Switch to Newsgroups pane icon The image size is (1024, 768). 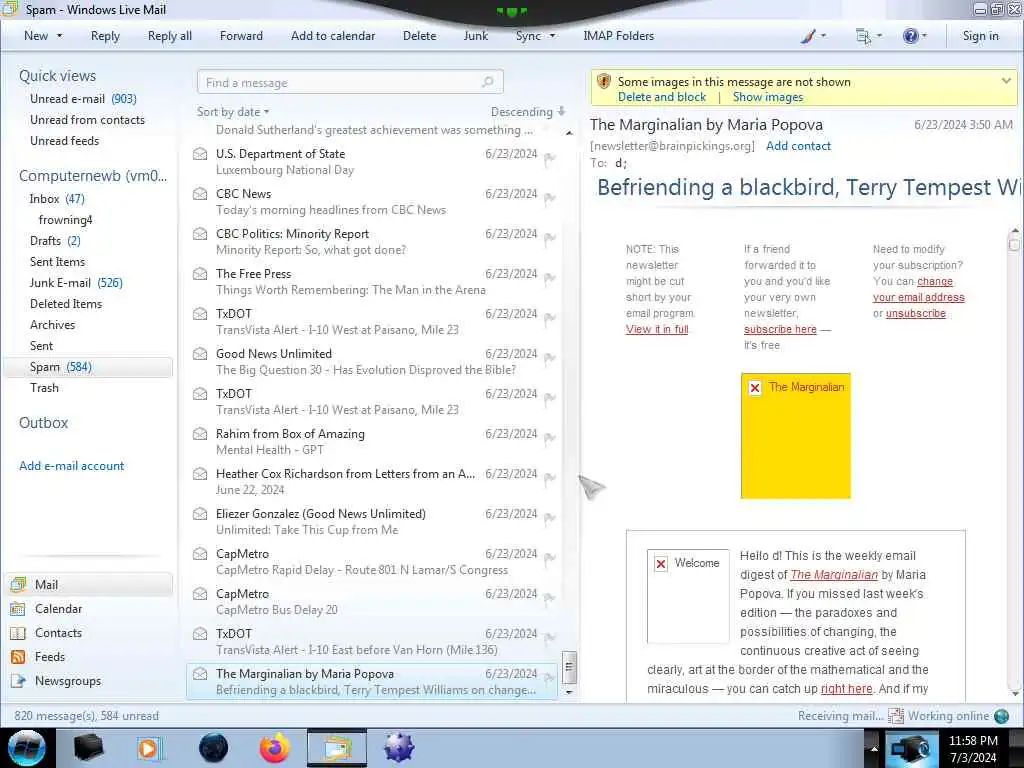(x=18, y=680)
